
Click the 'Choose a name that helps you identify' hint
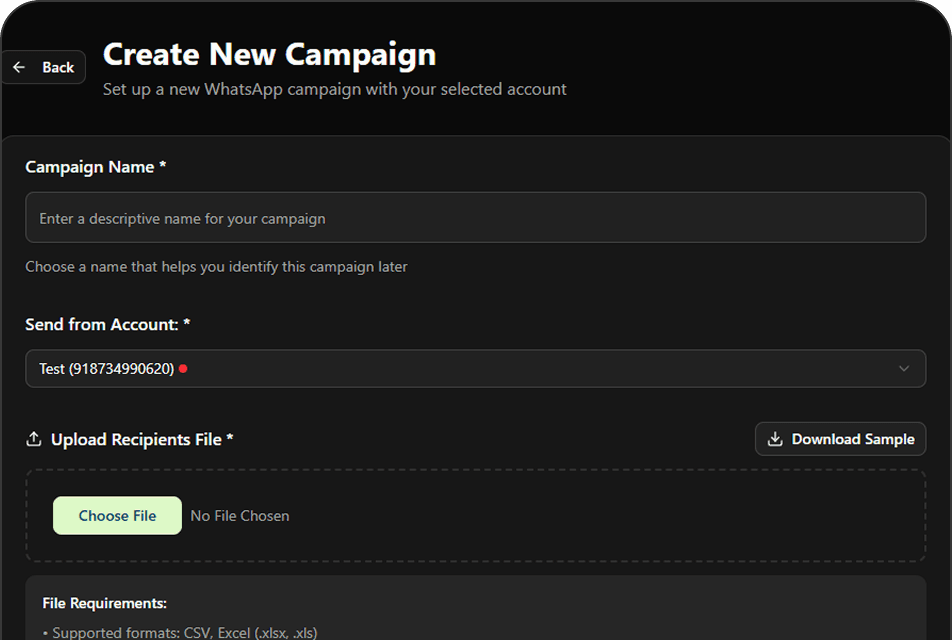[216, 267]
